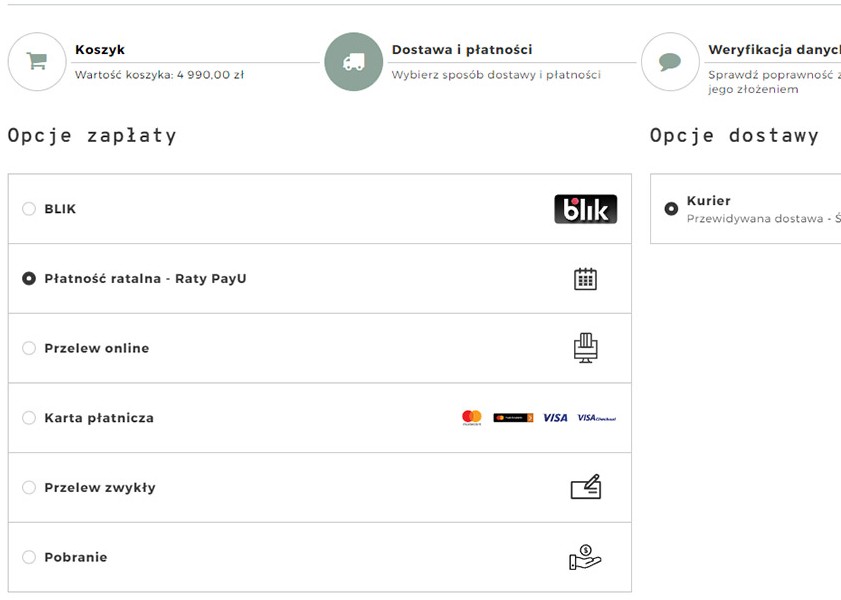Viewport: 841px width, 600px height.
Task: Click the delivery truck step icon
Action: click(x=353, y=62)
